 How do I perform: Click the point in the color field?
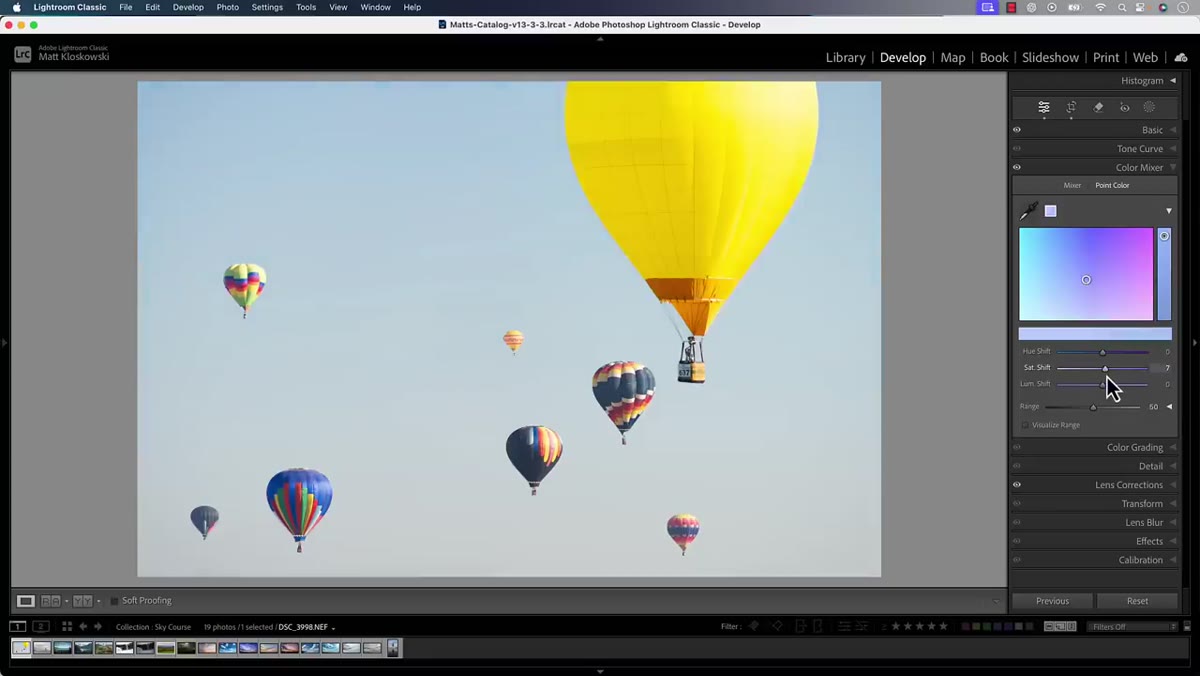coord(1086,280)
